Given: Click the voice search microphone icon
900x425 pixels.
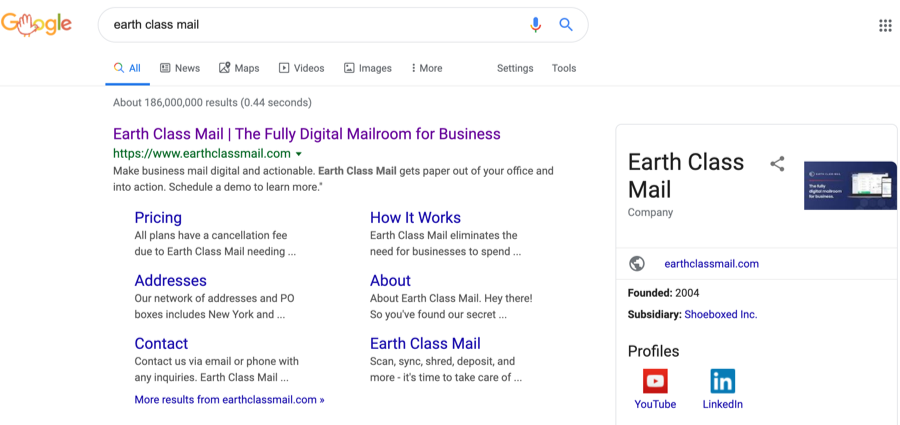Looking at the screenshot, I should tap(535, 25).
